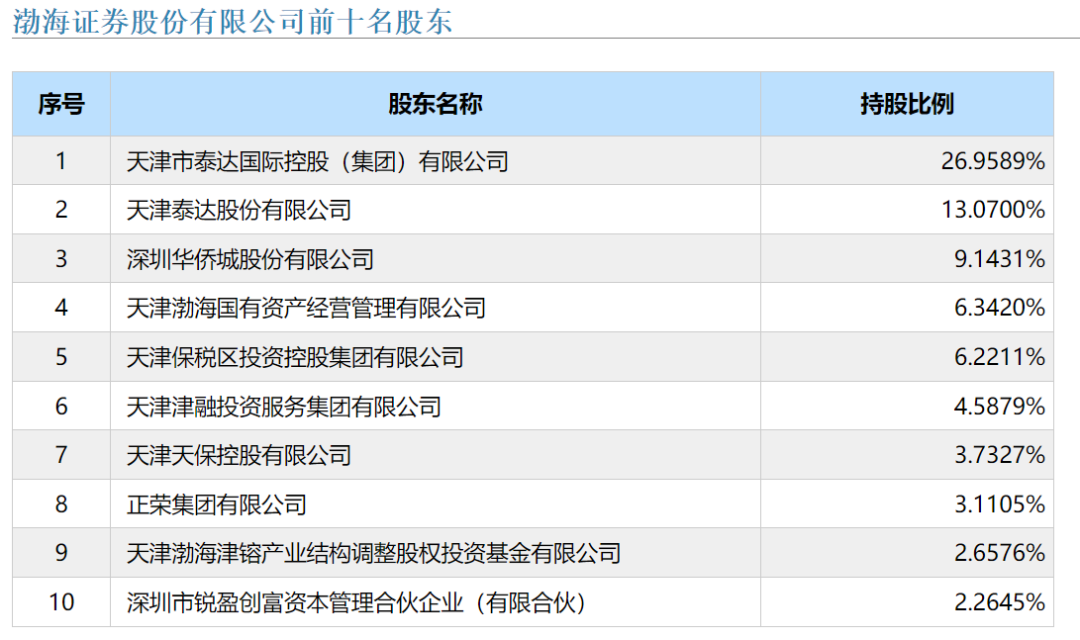This screenshot has width=1080, height=640.
Task: Click serial number 10 cell
Action: tap(61, 602)
